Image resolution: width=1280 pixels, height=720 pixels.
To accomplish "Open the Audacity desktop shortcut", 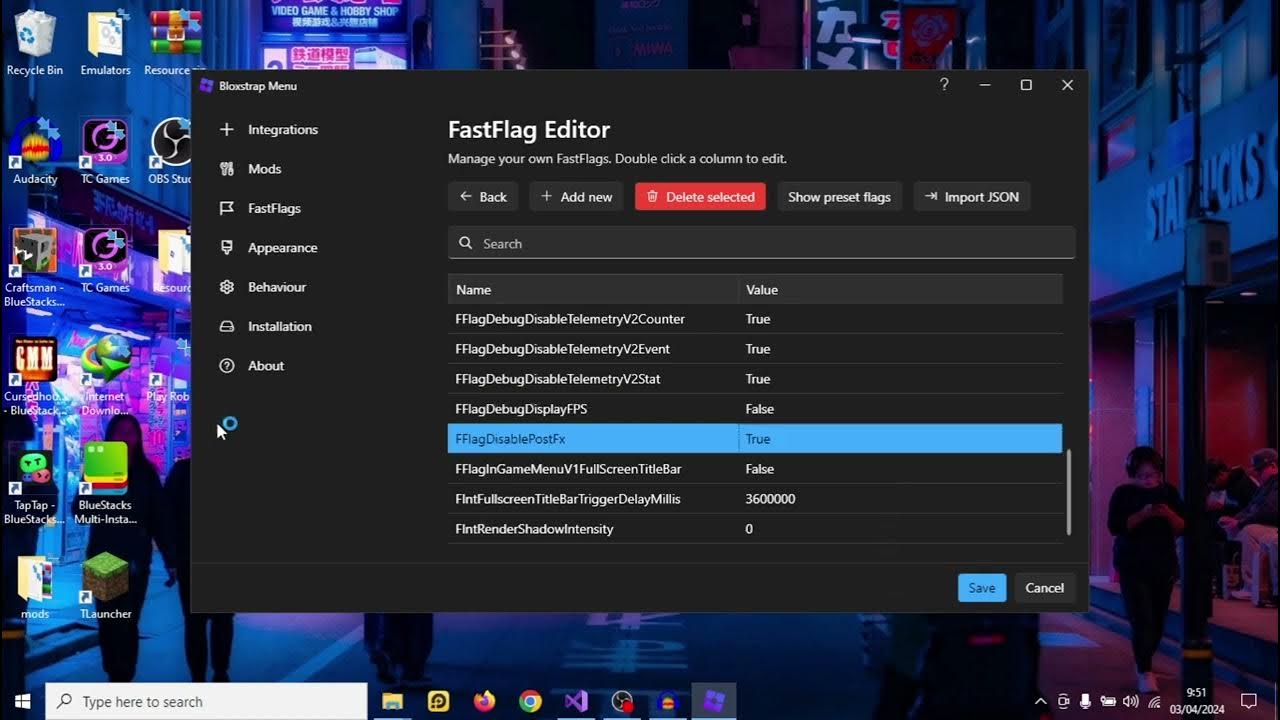I will 35,152.
